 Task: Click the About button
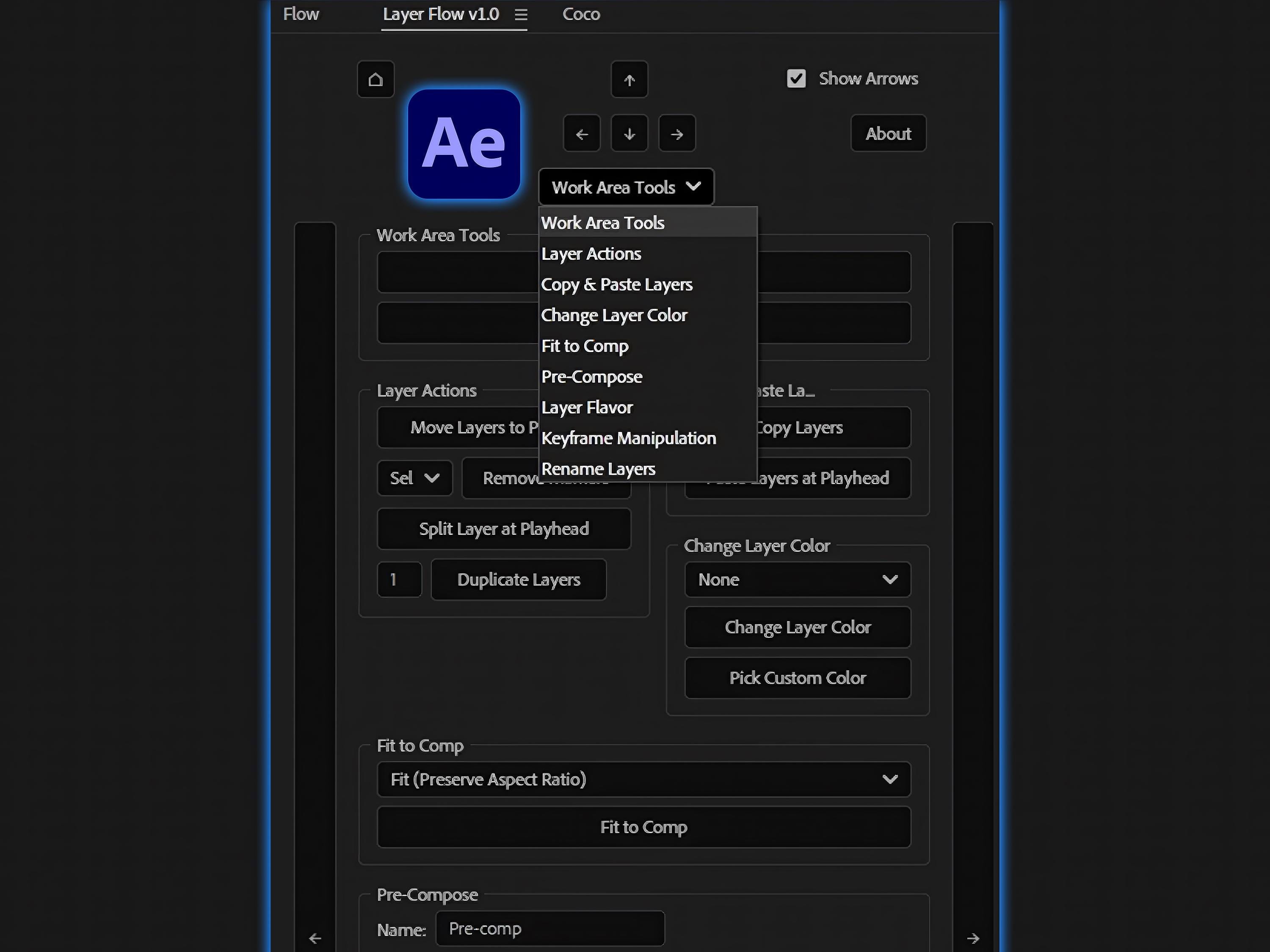[x=888, y=134]
